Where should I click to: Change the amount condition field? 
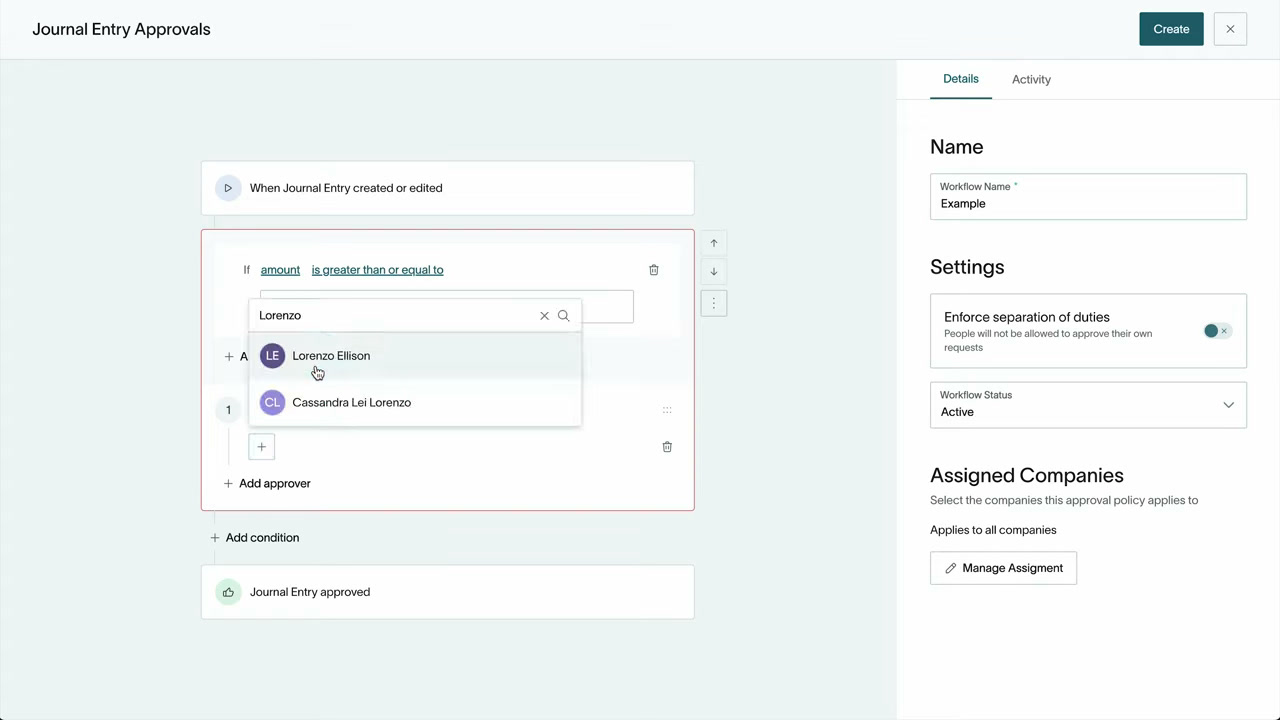pyautogui.click(x=280, y=270)
